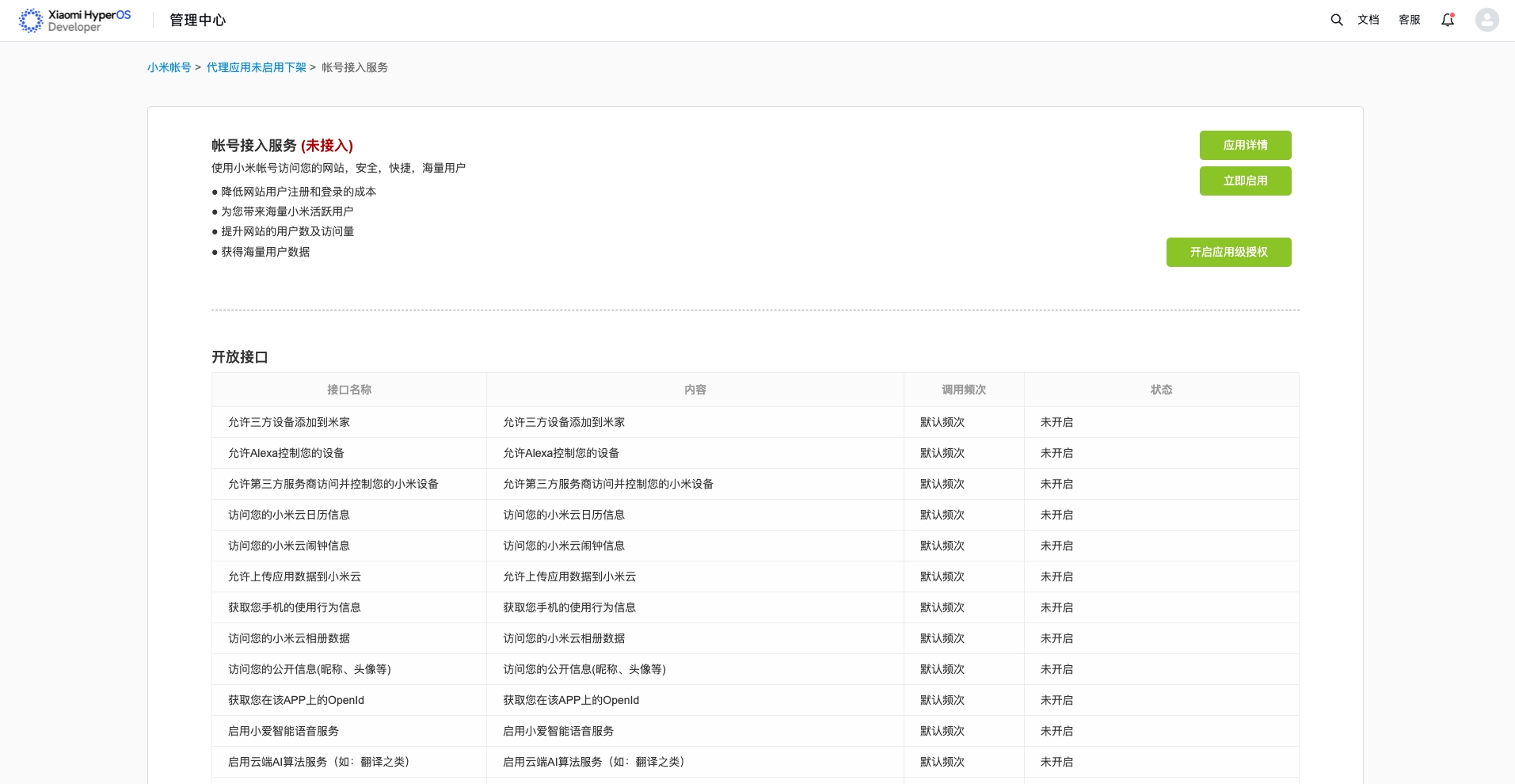
Task: Click the 应用详情 button
Action: (1244, 145)
